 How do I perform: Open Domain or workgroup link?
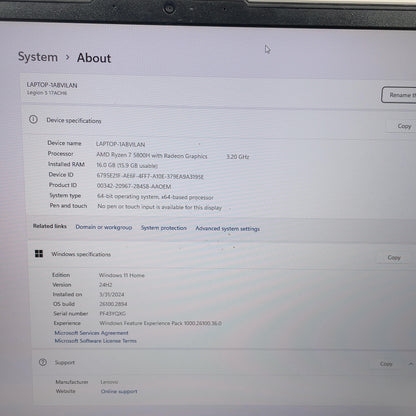[104, 227]
